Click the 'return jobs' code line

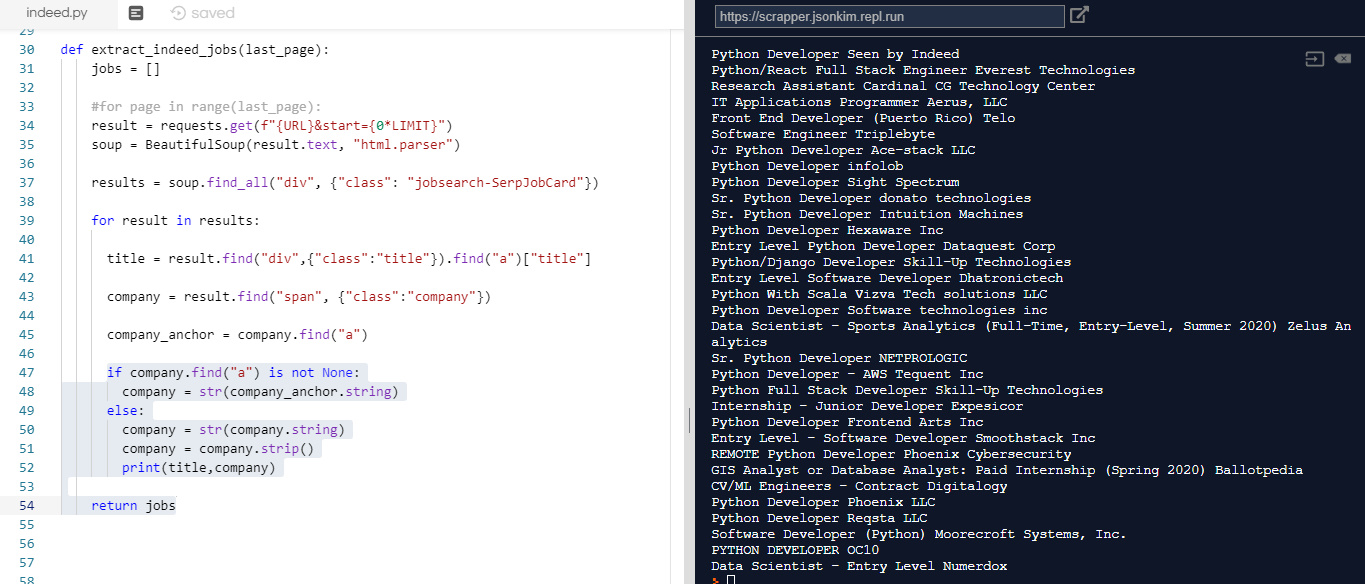pyautogui.click(x=133, y=506)
